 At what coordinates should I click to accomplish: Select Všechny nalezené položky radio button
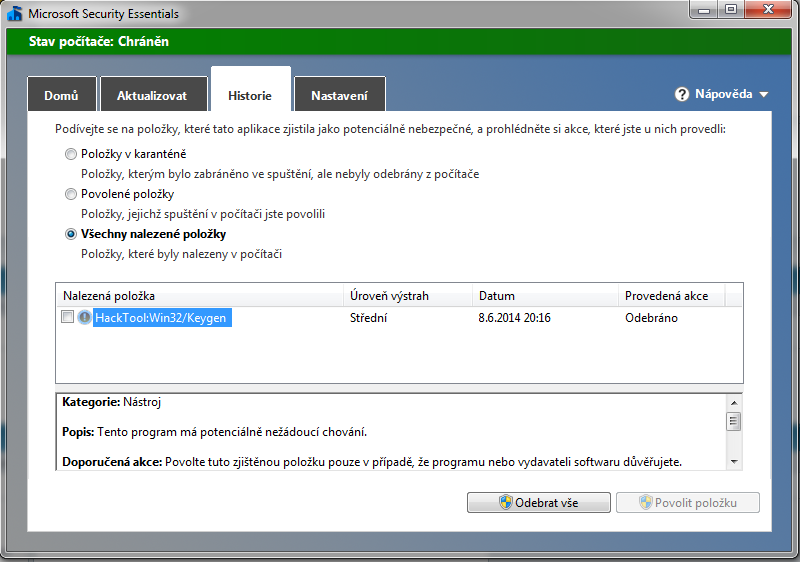tap(70, 234)
